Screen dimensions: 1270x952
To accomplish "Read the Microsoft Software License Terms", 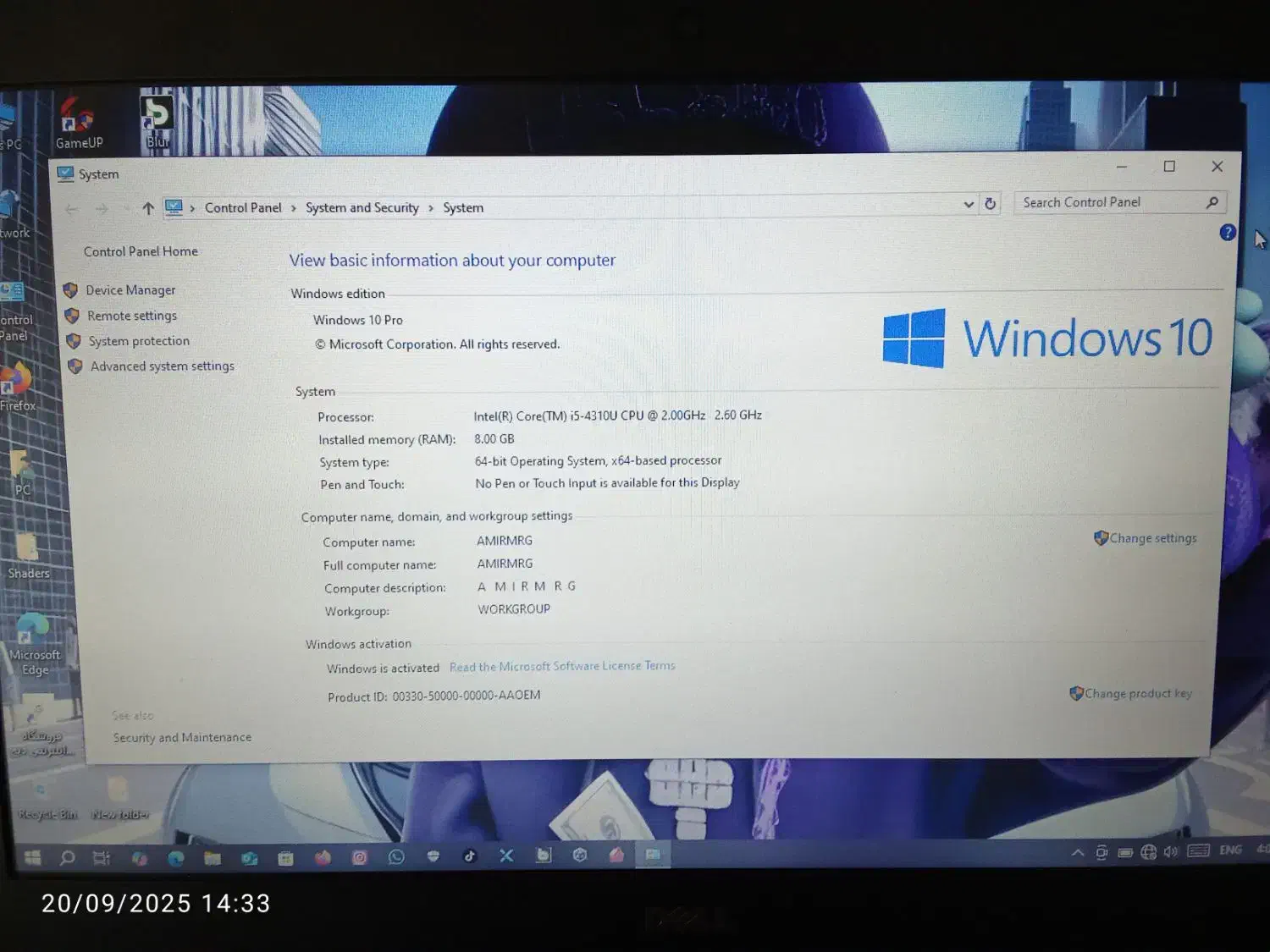I will pos(562,667).
